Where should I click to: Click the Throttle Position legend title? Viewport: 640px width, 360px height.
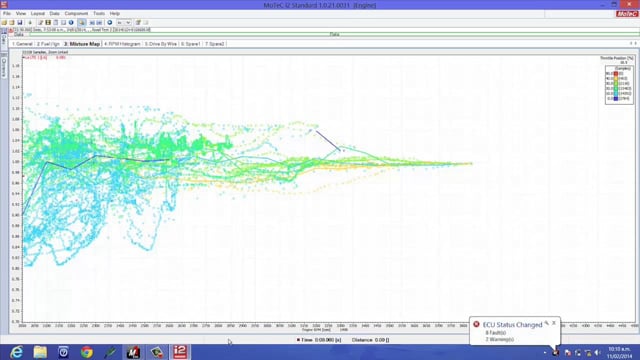(616, 58)
